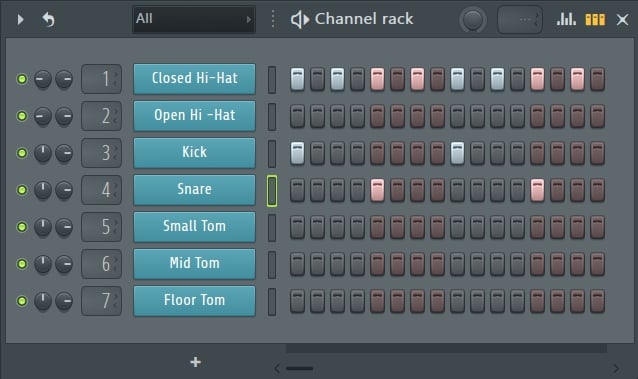Mute the Closed Hi-Hat channel
Screen dimensions: 638x379
point(22,79)
